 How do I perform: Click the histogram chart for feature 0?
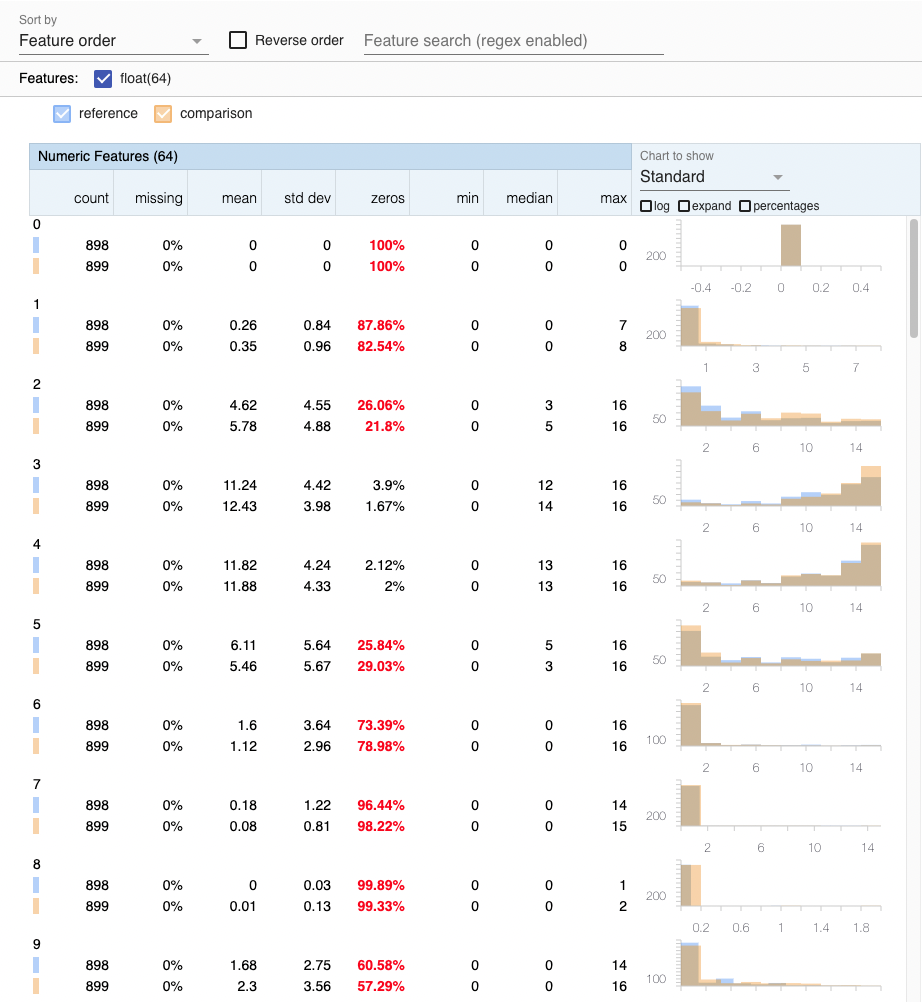(x=780, y=248)
